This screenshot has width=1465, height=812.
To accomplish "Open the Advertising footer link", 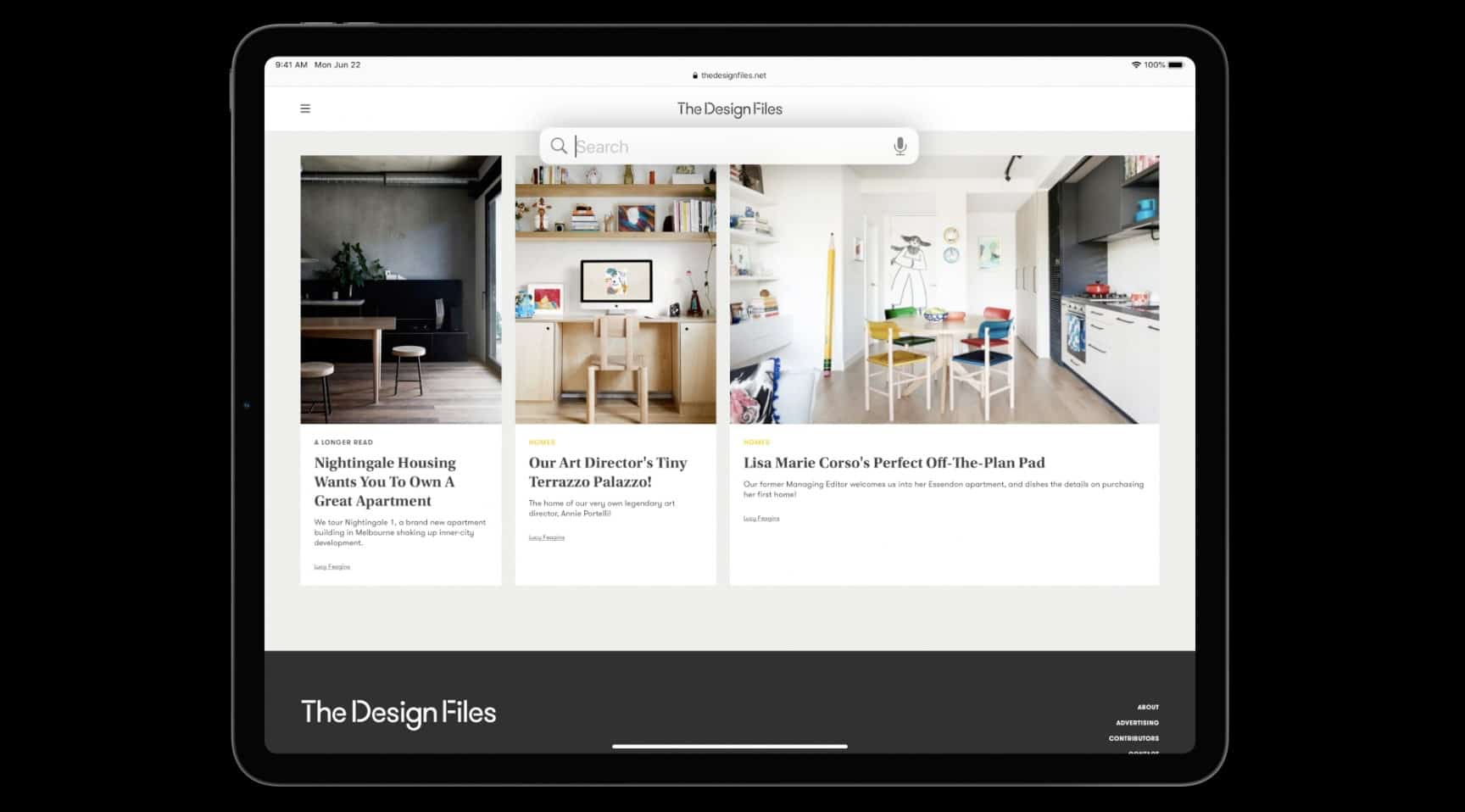I will 1137,723.
